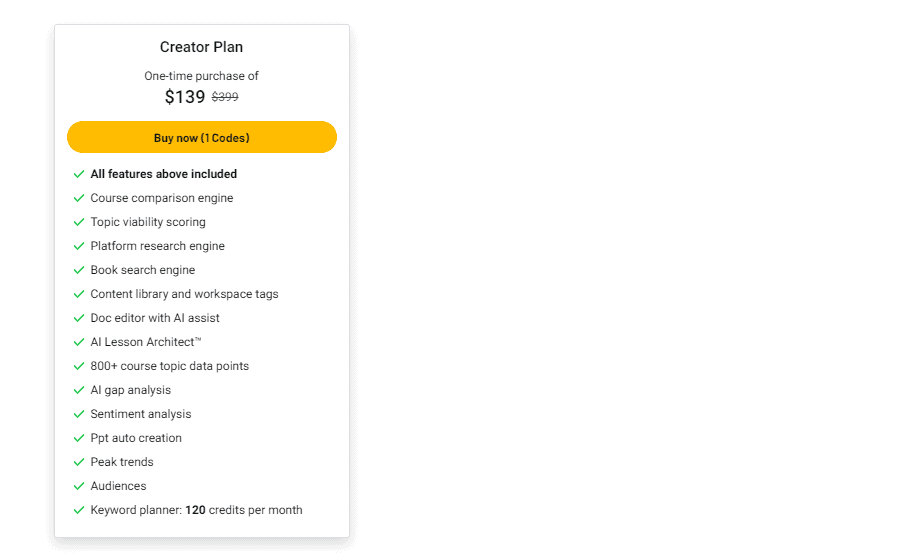Click the Sentiment analysis feature text
Viewport: 916px width, 554px height.
coord(140,414)
